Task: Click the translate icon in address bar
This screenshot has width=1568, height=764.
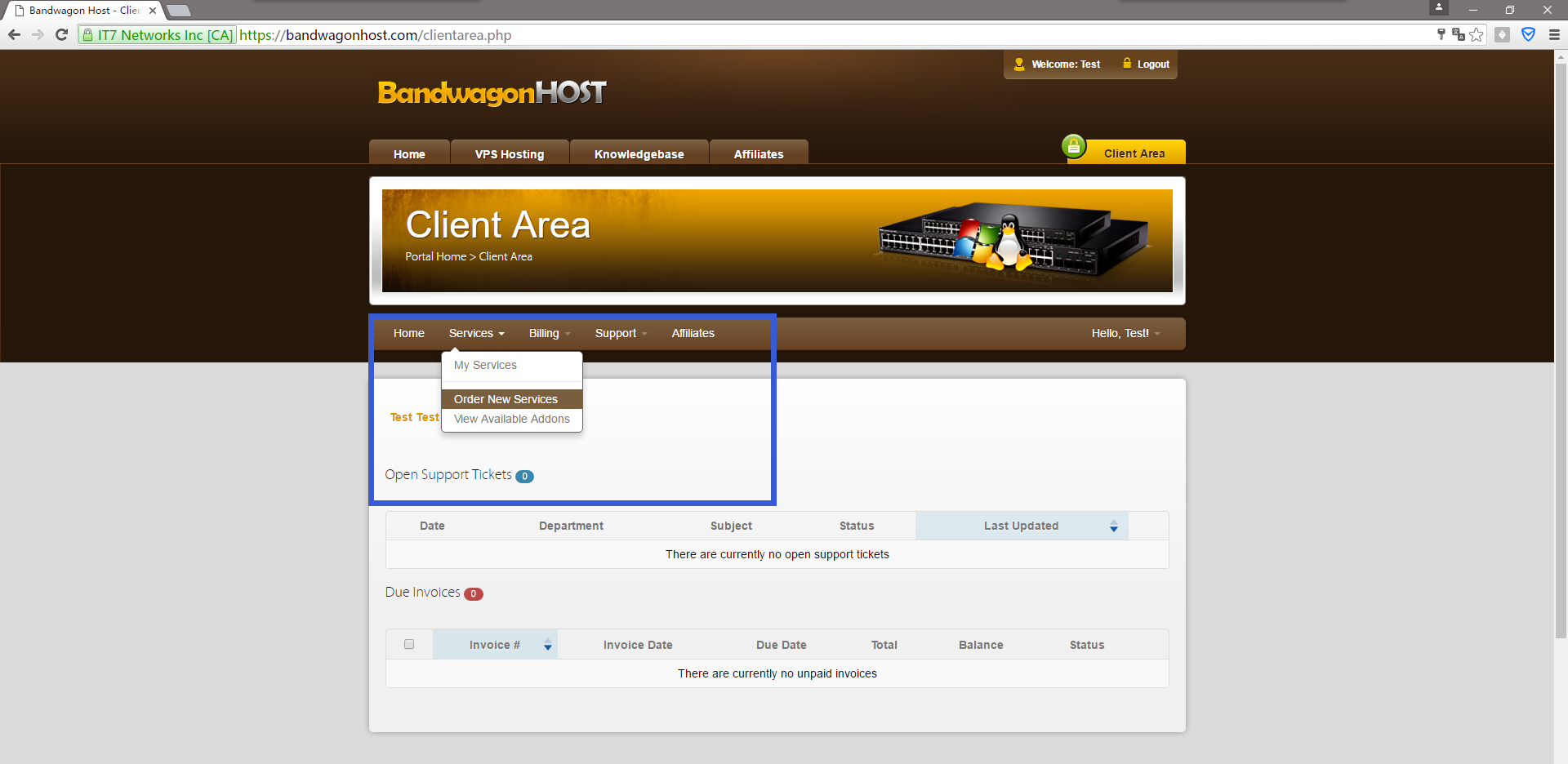Action: 1458,34
